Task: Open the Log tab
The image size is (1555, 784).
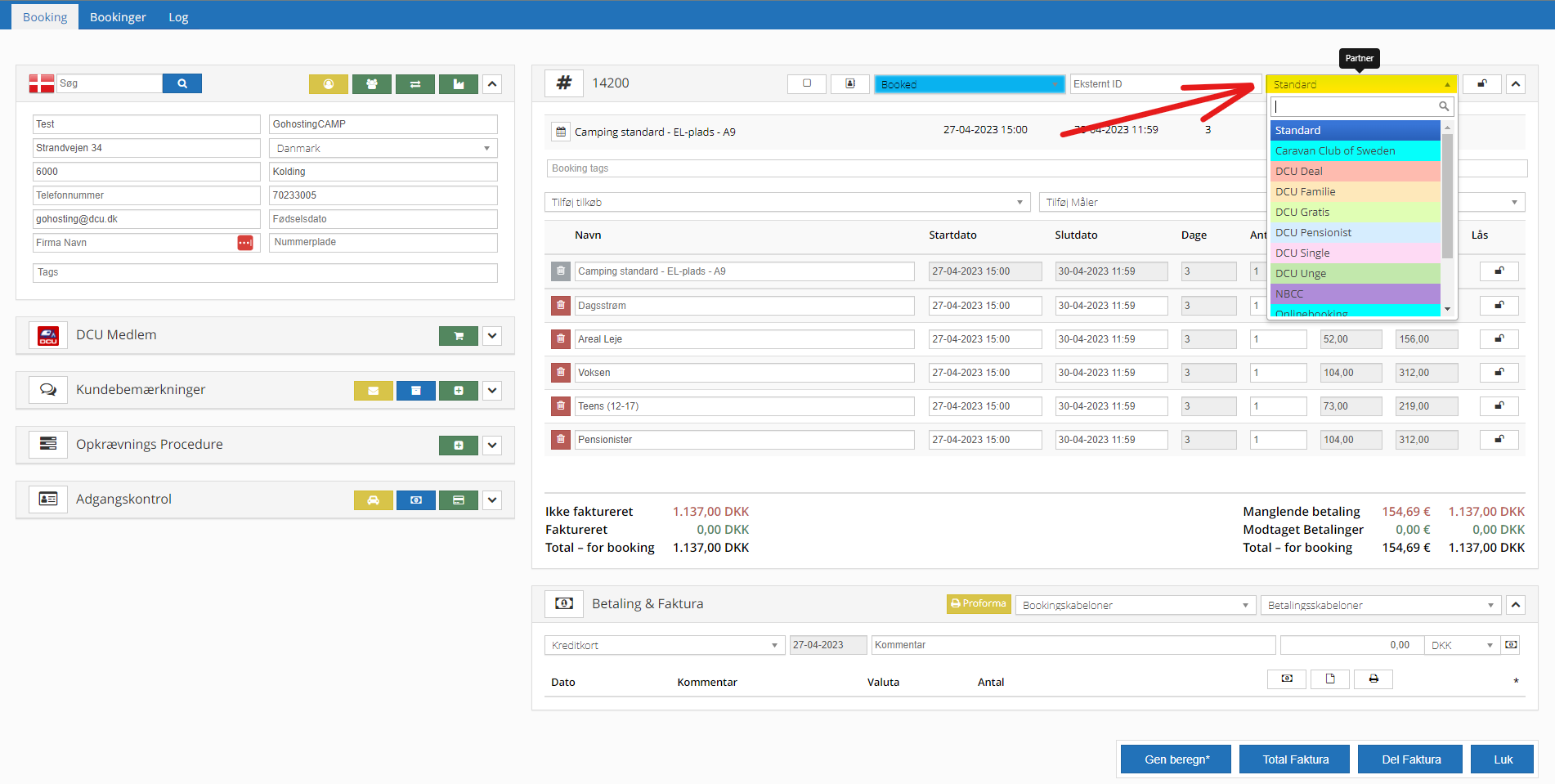Action: [x=178, y=17]
